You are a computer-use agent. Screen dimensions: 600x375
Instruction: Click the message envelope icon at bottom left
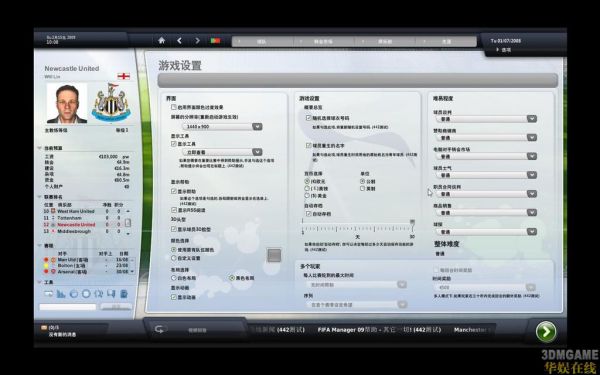(44, 328)
